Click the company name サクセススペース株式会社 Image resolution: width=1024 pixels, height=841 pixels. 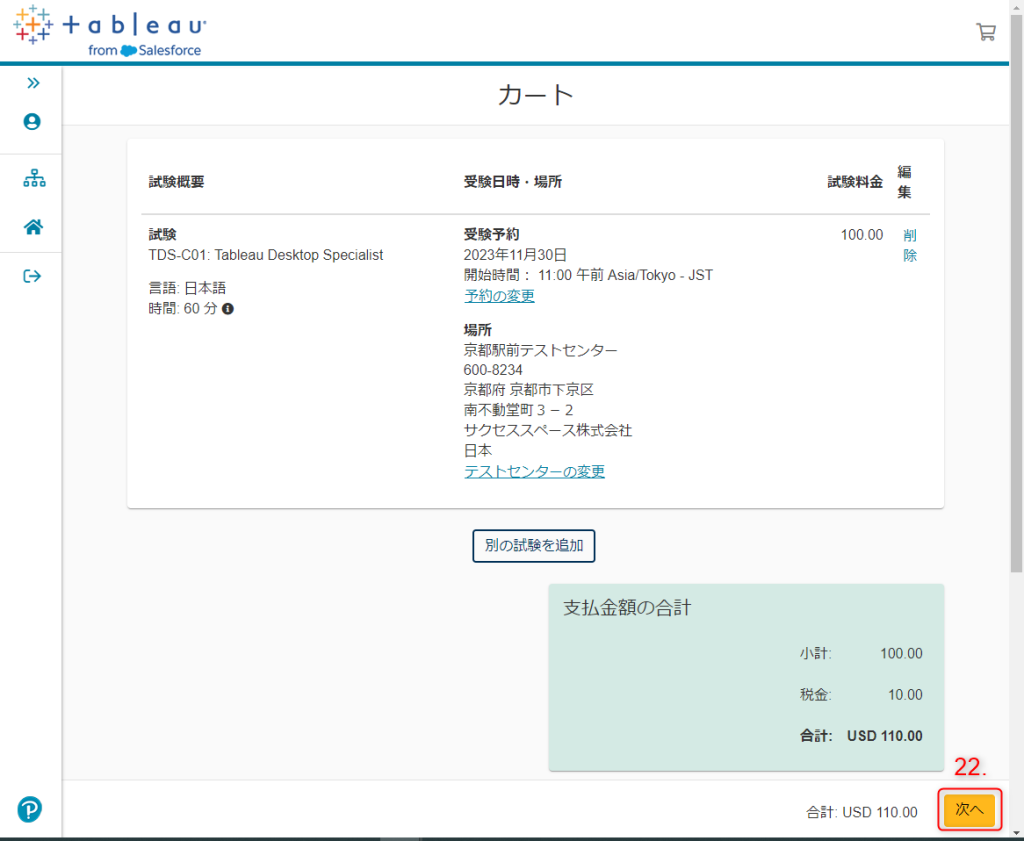point(548,430)
